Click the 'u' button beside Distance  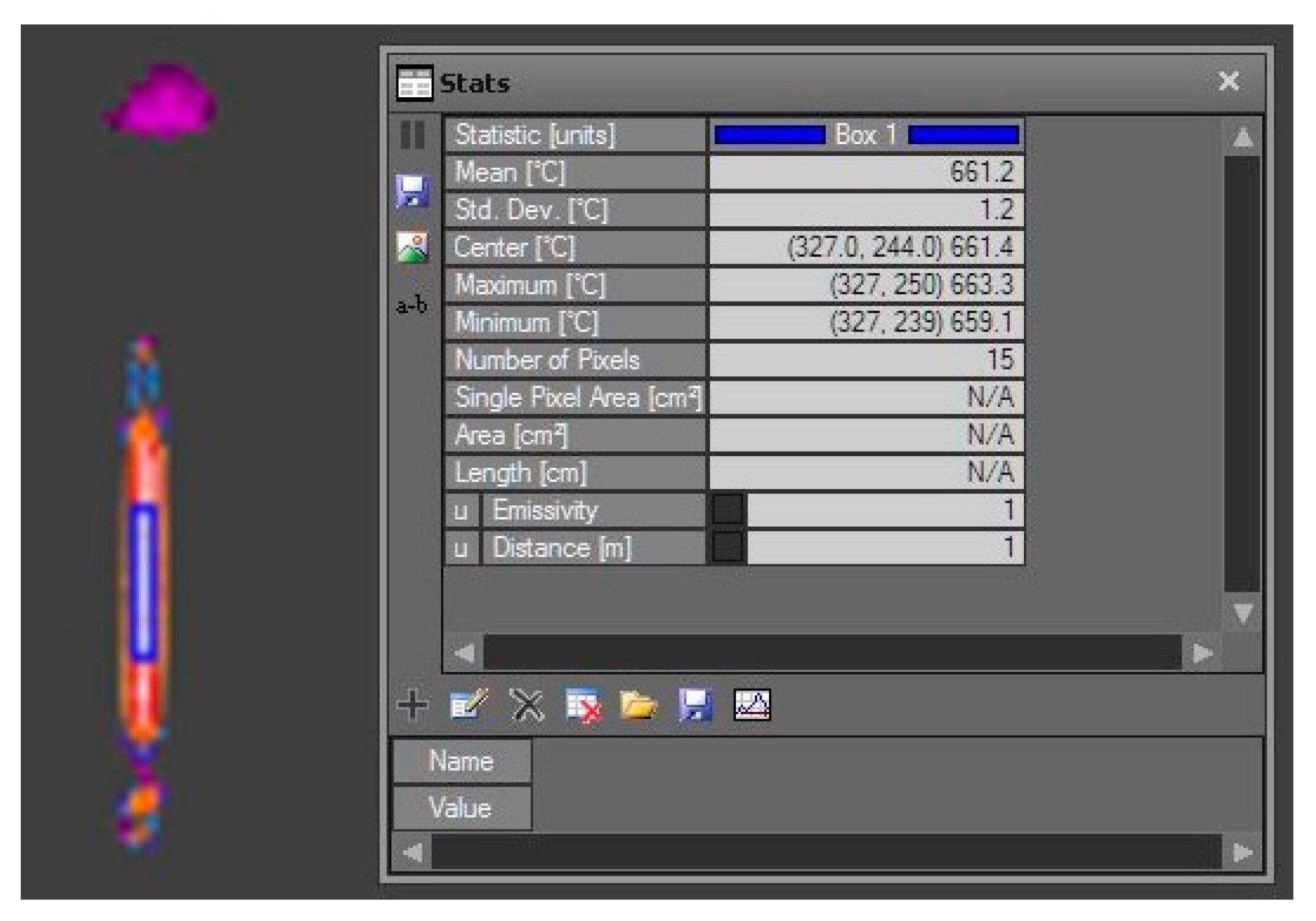click(461, 548)
